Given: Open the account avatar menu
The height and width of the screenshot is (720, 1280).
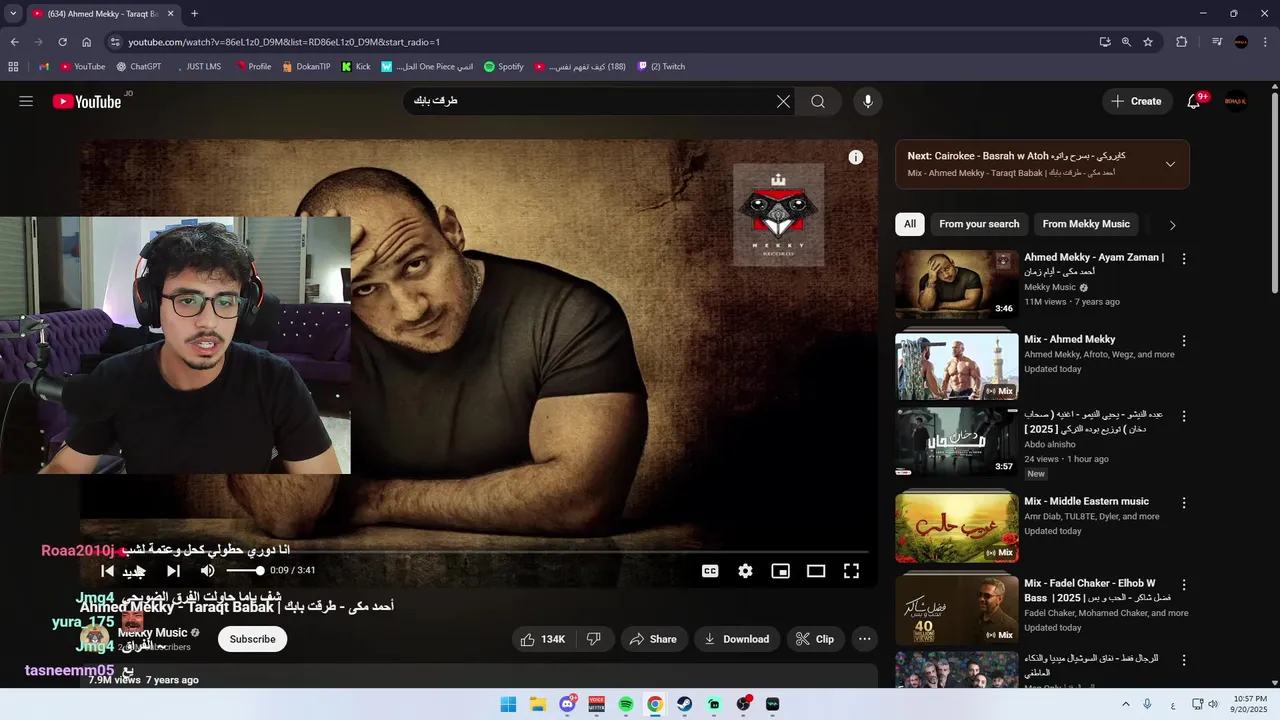Looking at the screenshot, I should (x=1236, y=101).
